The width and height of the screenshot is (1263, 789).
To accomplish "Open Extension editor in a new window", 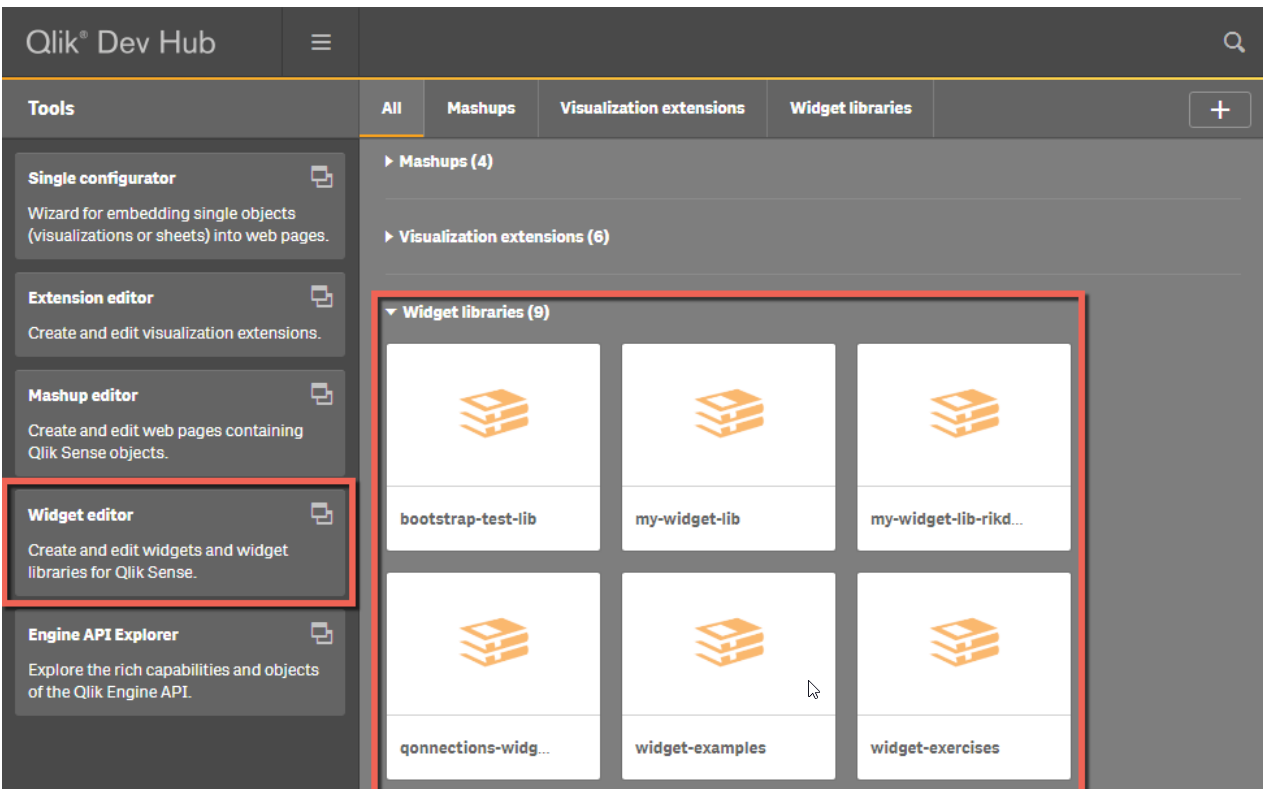I will point(322,295).
